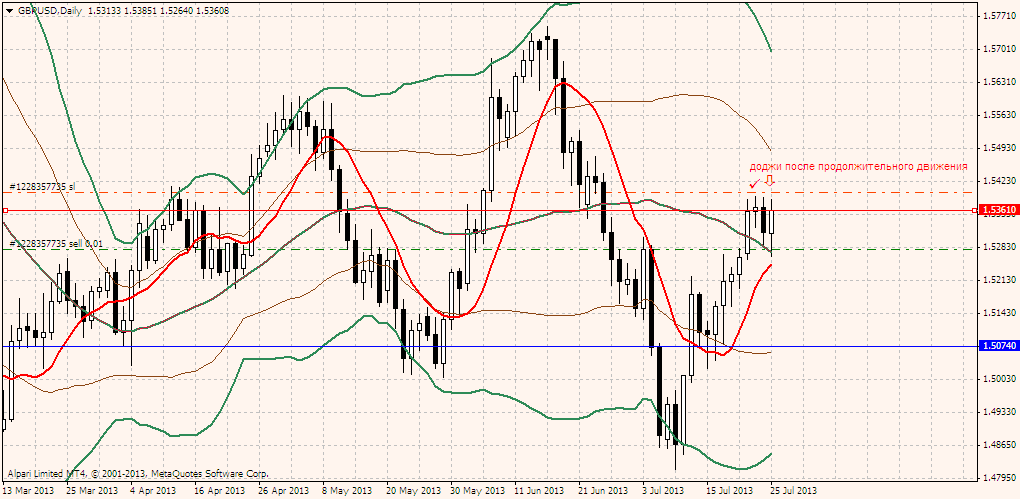Grab the square handle at the right end of the red line
1020x499 pixels.
tap(974, 210)
